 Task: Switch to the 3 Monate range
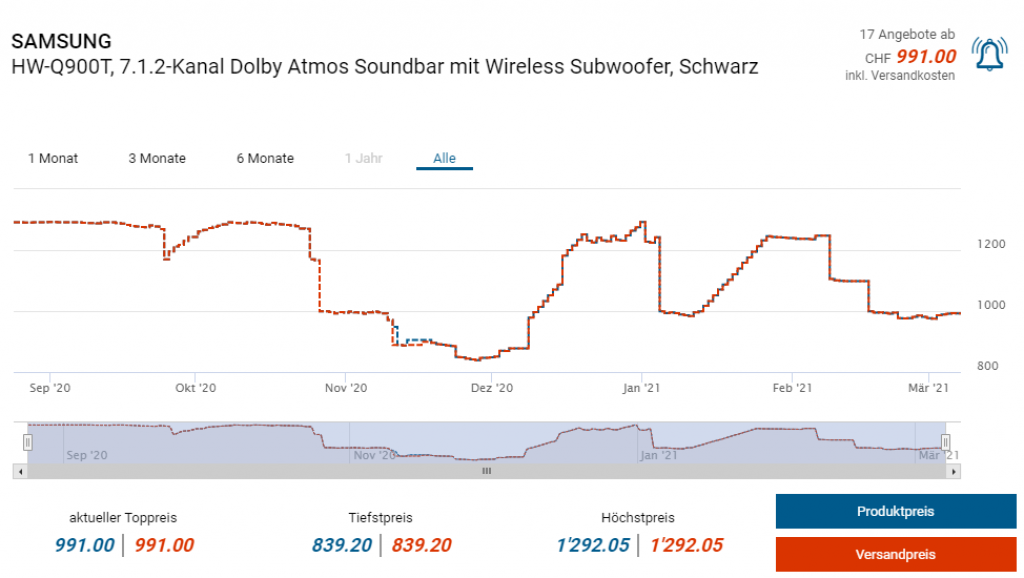[x=157, y=158]
